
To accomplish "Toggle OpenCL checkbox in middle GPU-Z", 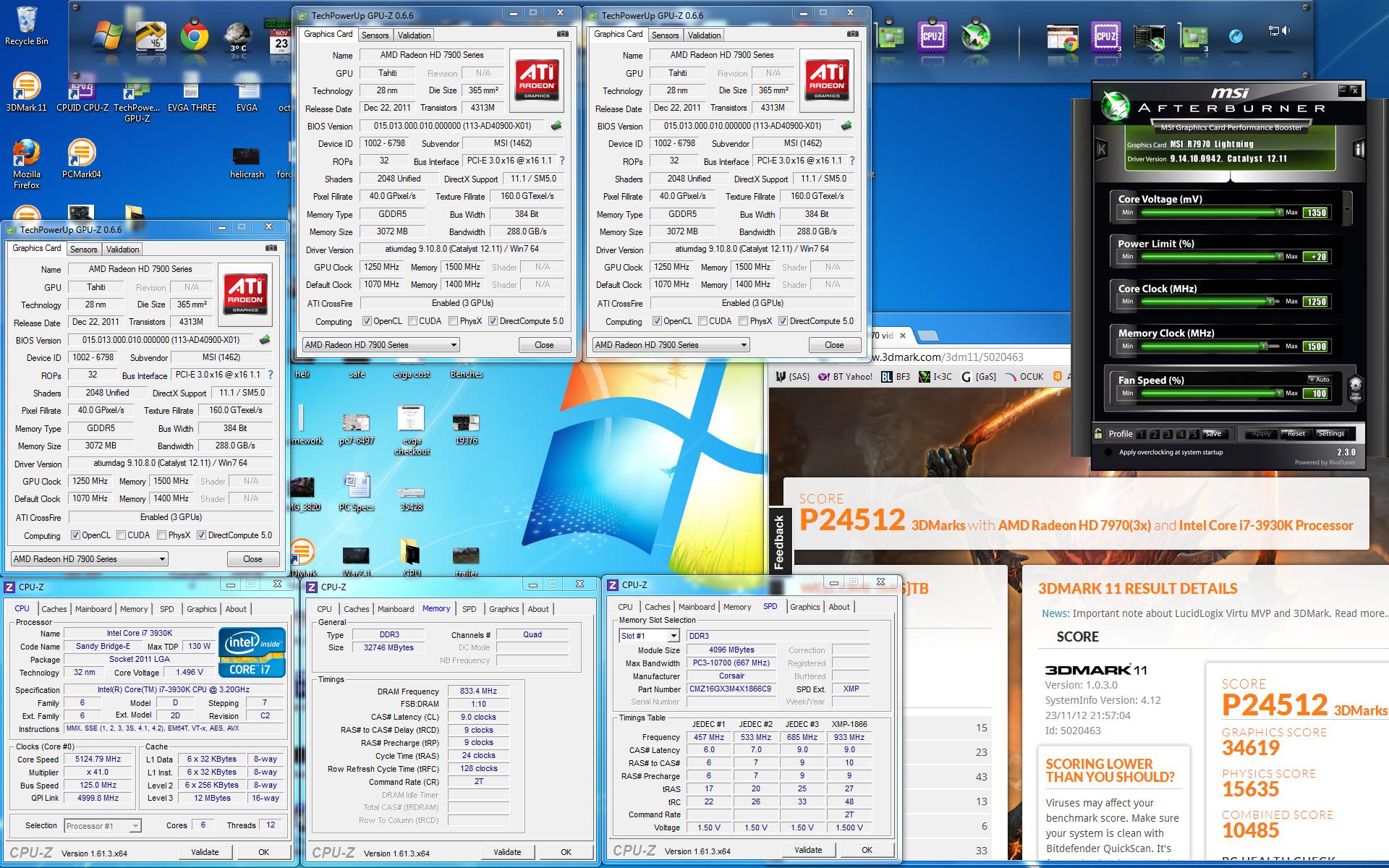I will (x=367, y=321).
